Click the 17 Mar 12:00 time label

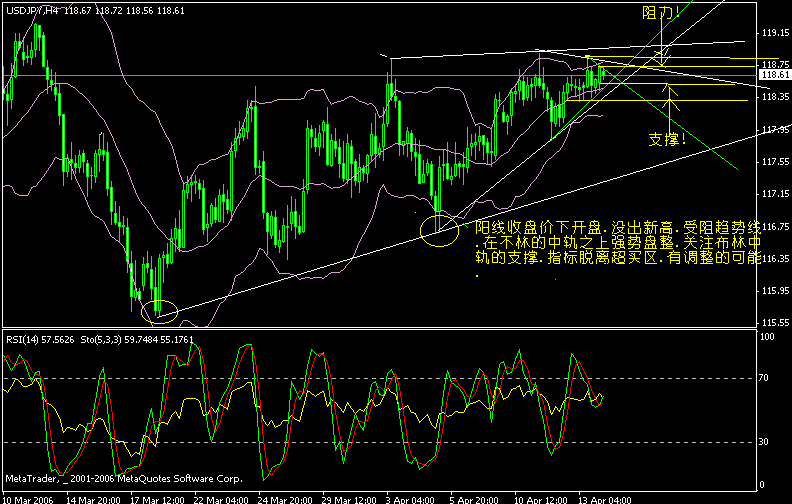(157, 499)
